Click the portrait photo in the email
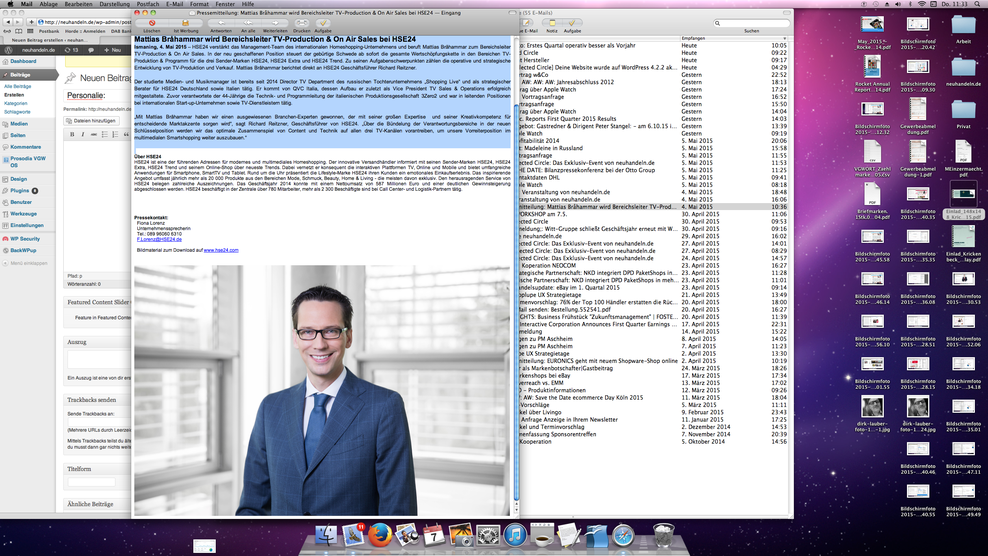The width and height of the screenshot is (988, 556). [x=322, y=390]
